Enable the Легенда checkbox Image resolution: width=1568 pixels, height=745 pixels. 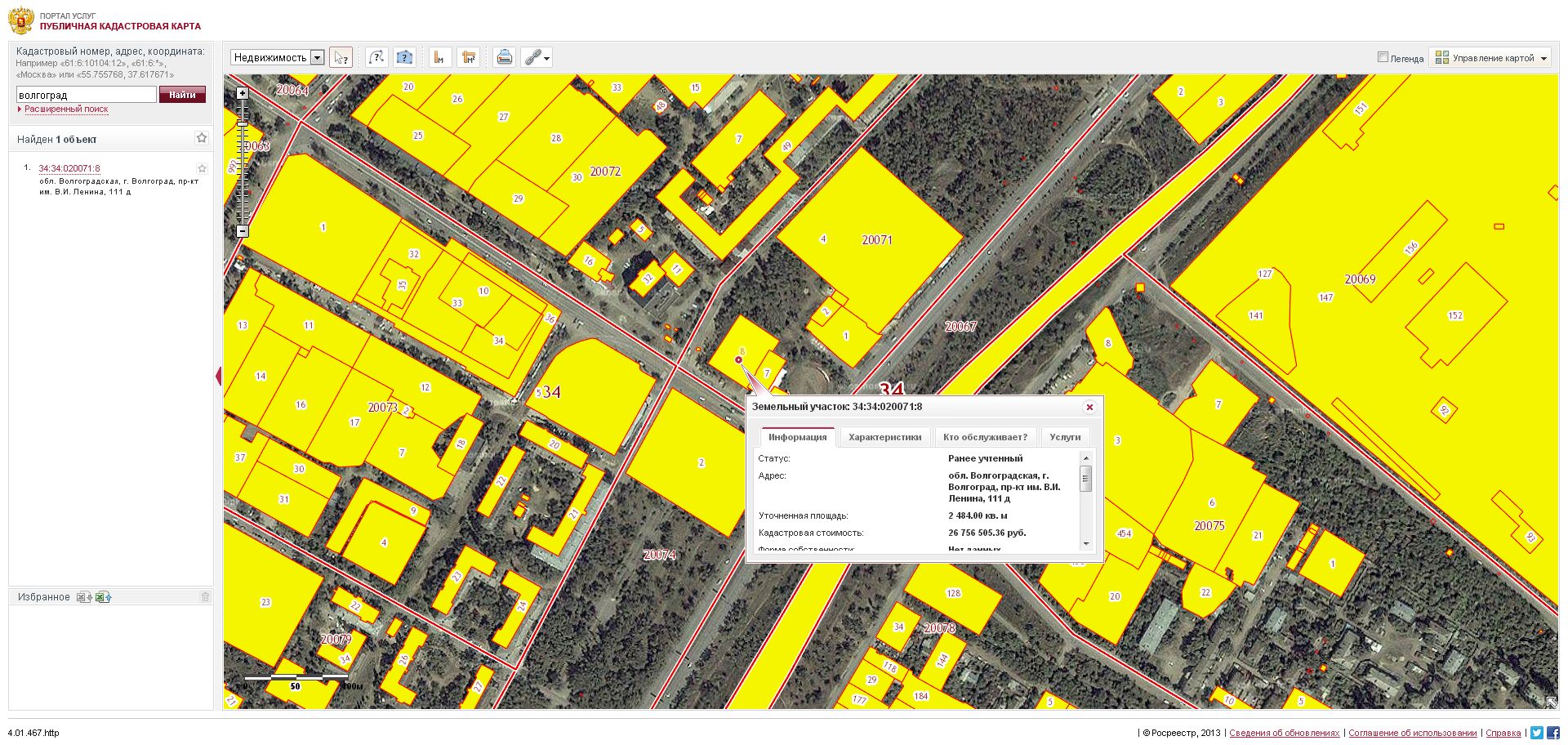tap(1383, 57)
